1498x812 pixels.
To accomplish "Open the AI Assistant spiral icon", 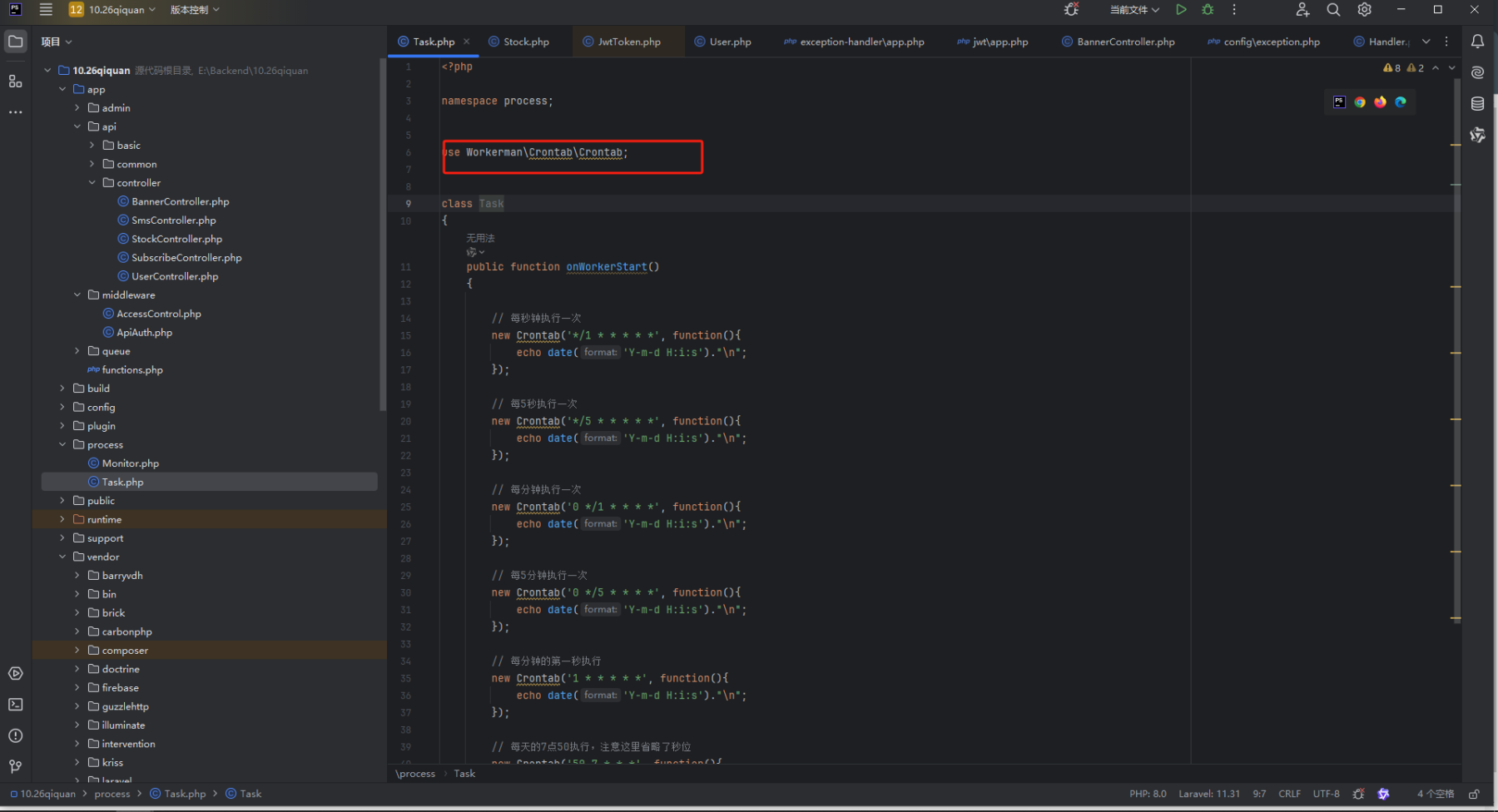I will click(1478, 72).
